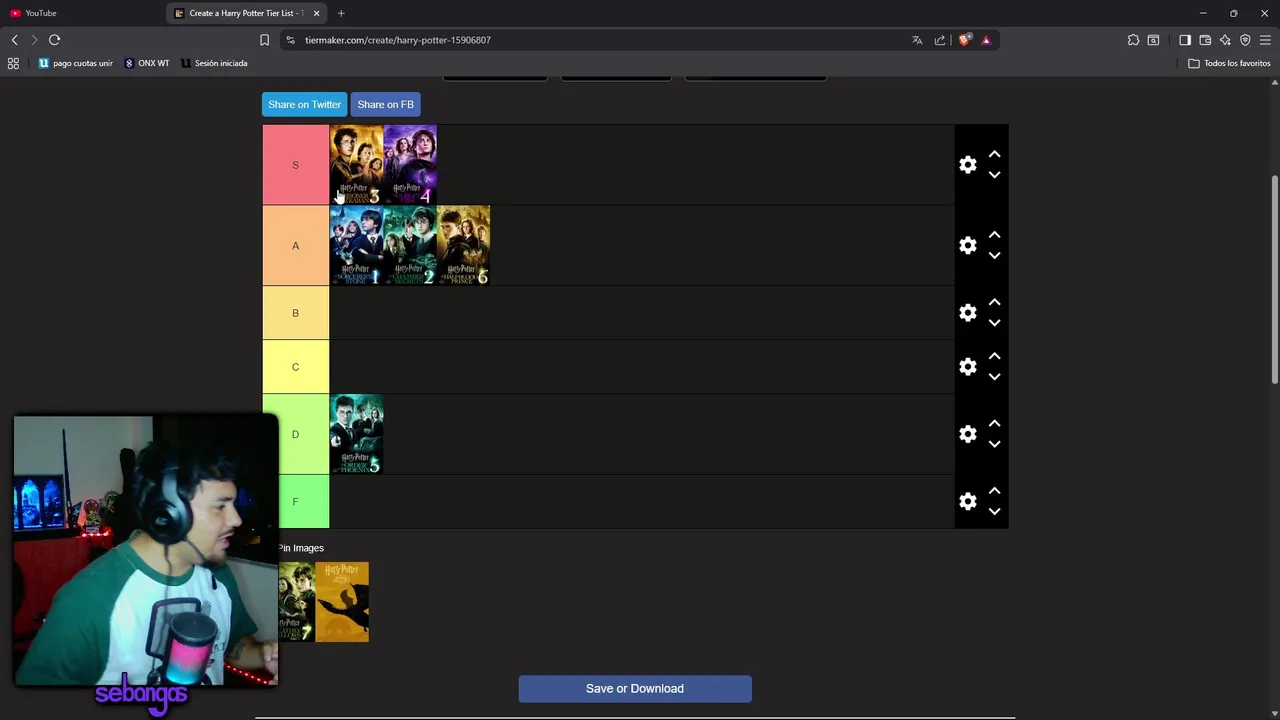Open settings gear for the S tier row
Viewport: 1280px width, 720px height.
[967, 165]
